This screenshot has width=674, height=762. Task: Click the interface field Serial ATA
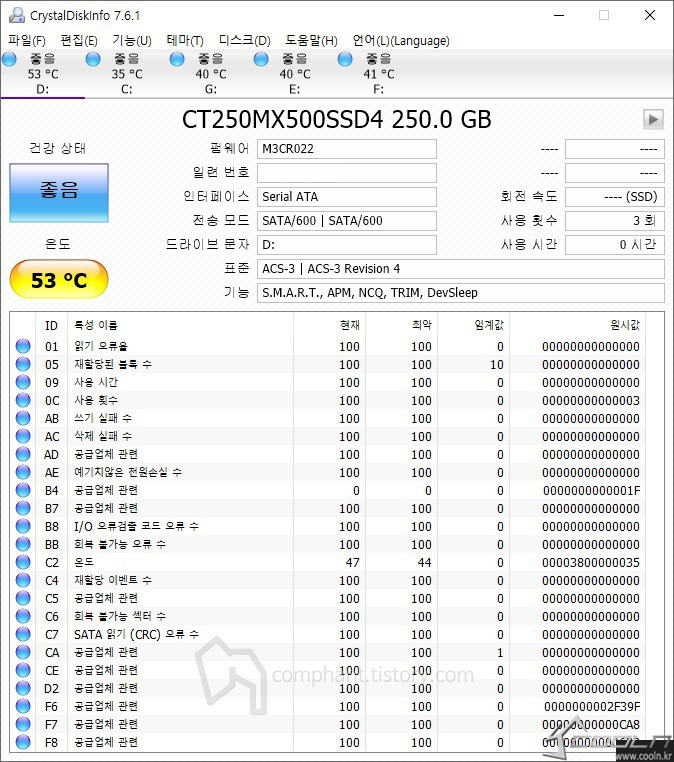[346, 196]
